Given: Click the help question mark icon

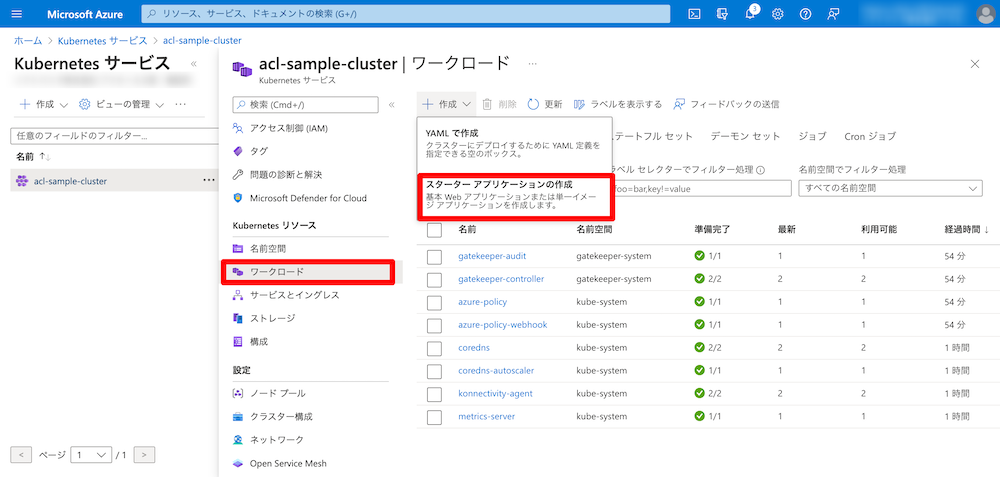Looking at the screenshot, I should pyautogui.click(x=805, y=14).
